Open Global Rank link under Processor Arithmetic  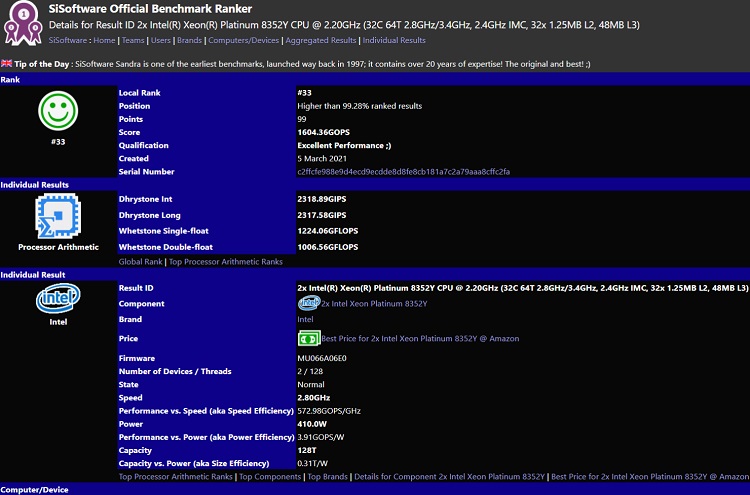(x=141, y=262)
